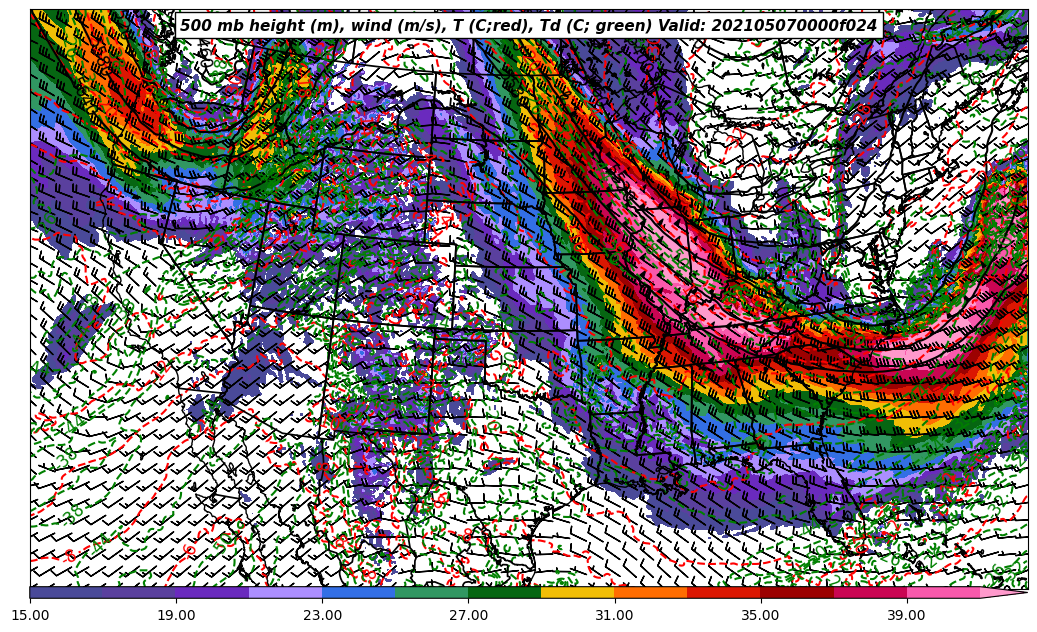Select the slate blue segment starting at 15.00
The width and height of the screenshot is (1037, 632).
pos(66,592)
